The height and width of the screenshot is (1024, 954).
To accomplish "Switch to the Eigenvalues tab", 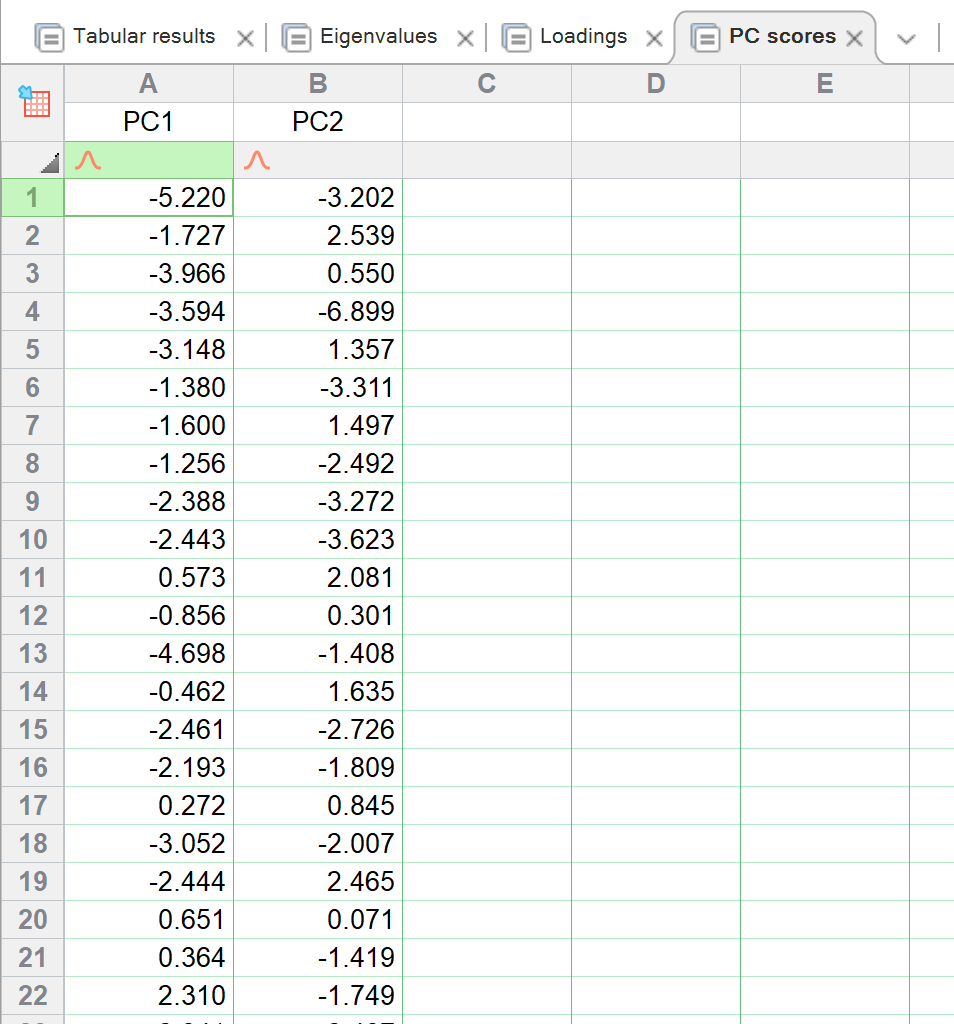I will 378,37.
